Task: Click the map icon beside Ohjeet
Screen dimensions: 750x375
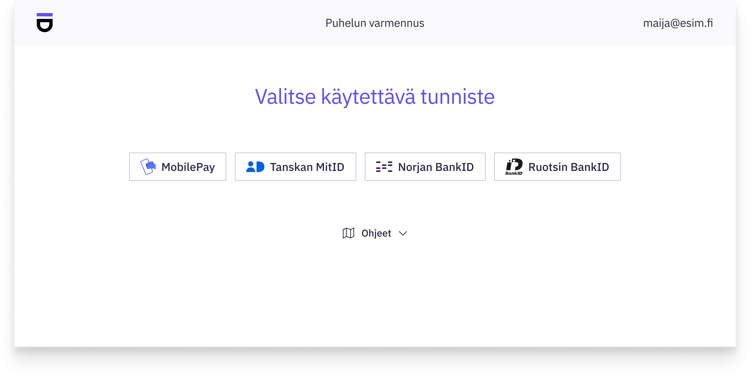Action: coord(348,233)
